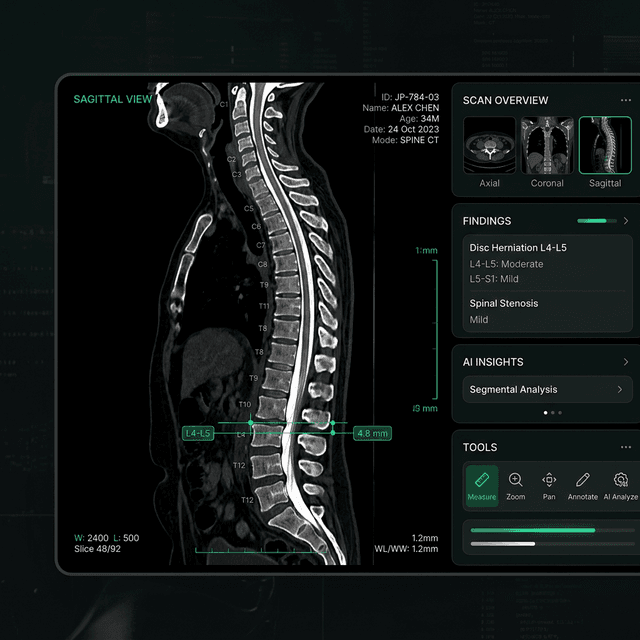Select the Sagittal view thumbnail

tap(605, 145)
